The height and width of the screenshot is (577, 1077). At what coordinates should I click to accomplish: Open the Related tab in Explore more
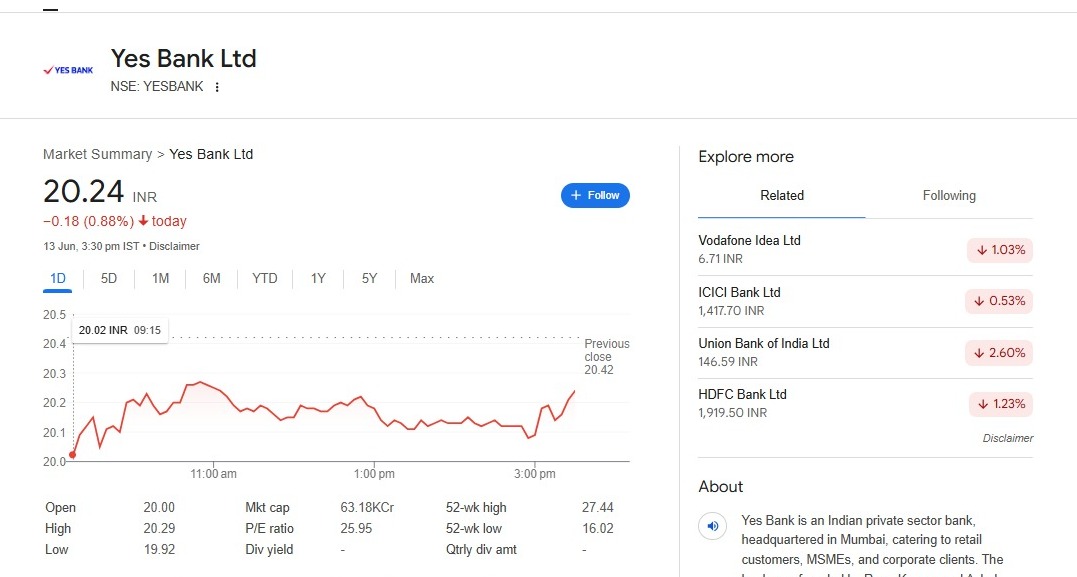tap(782, 196)
